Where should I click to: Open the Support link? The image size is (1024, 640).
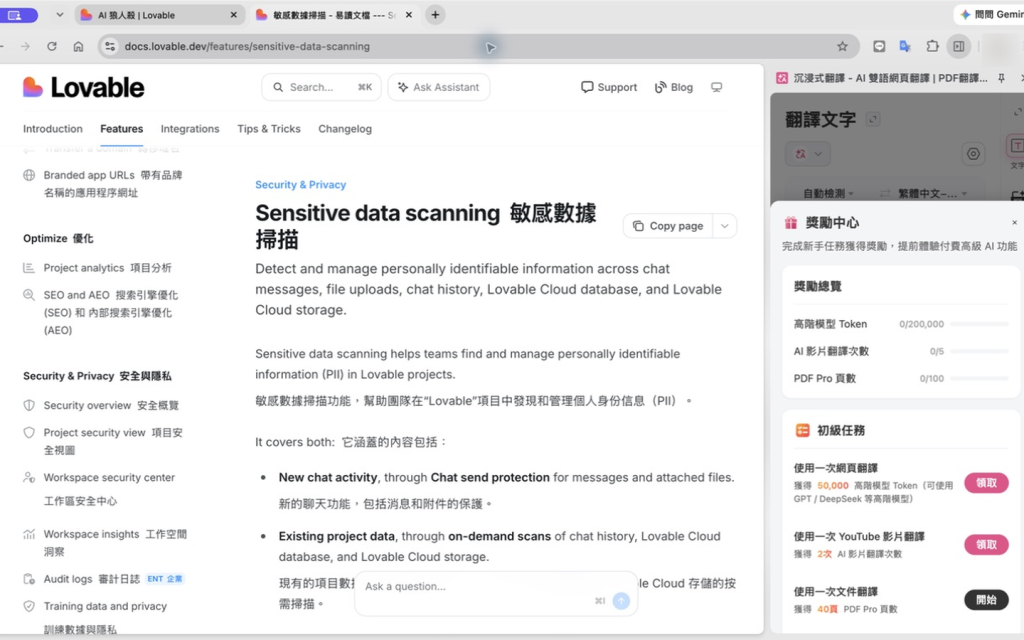(609, 87)
